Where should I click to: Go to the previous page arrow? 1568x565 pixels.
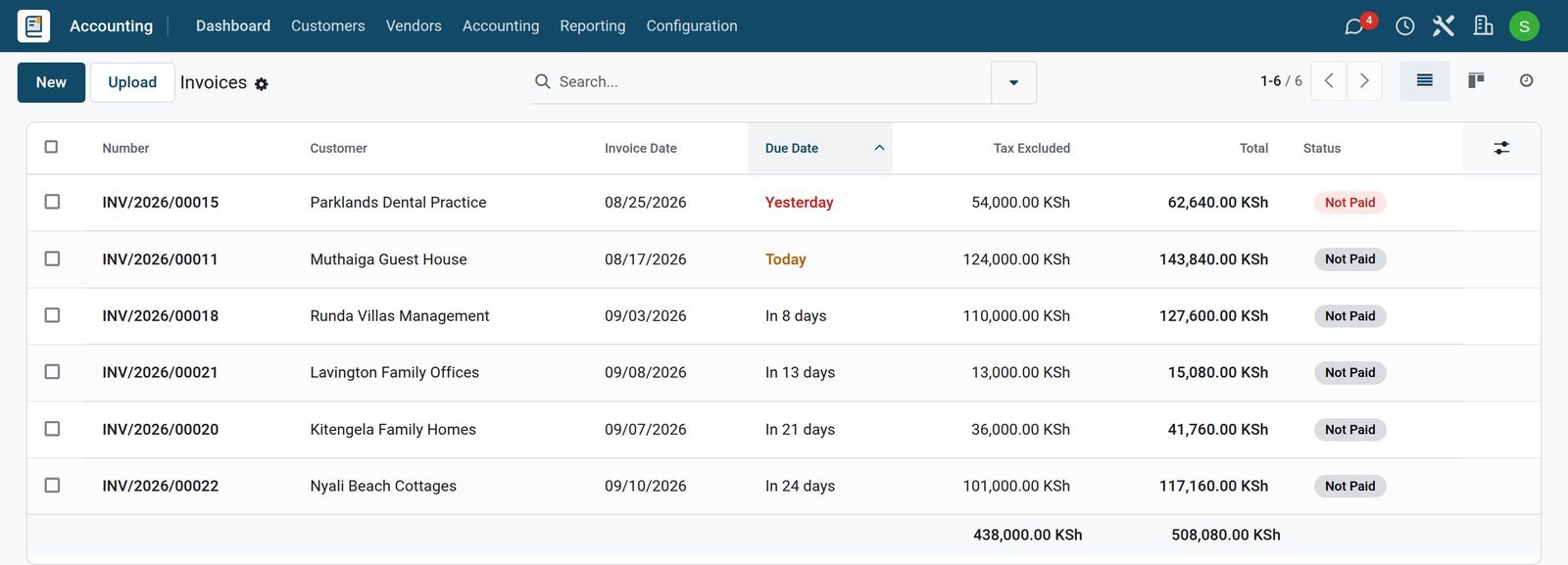tap(1329, 81)
